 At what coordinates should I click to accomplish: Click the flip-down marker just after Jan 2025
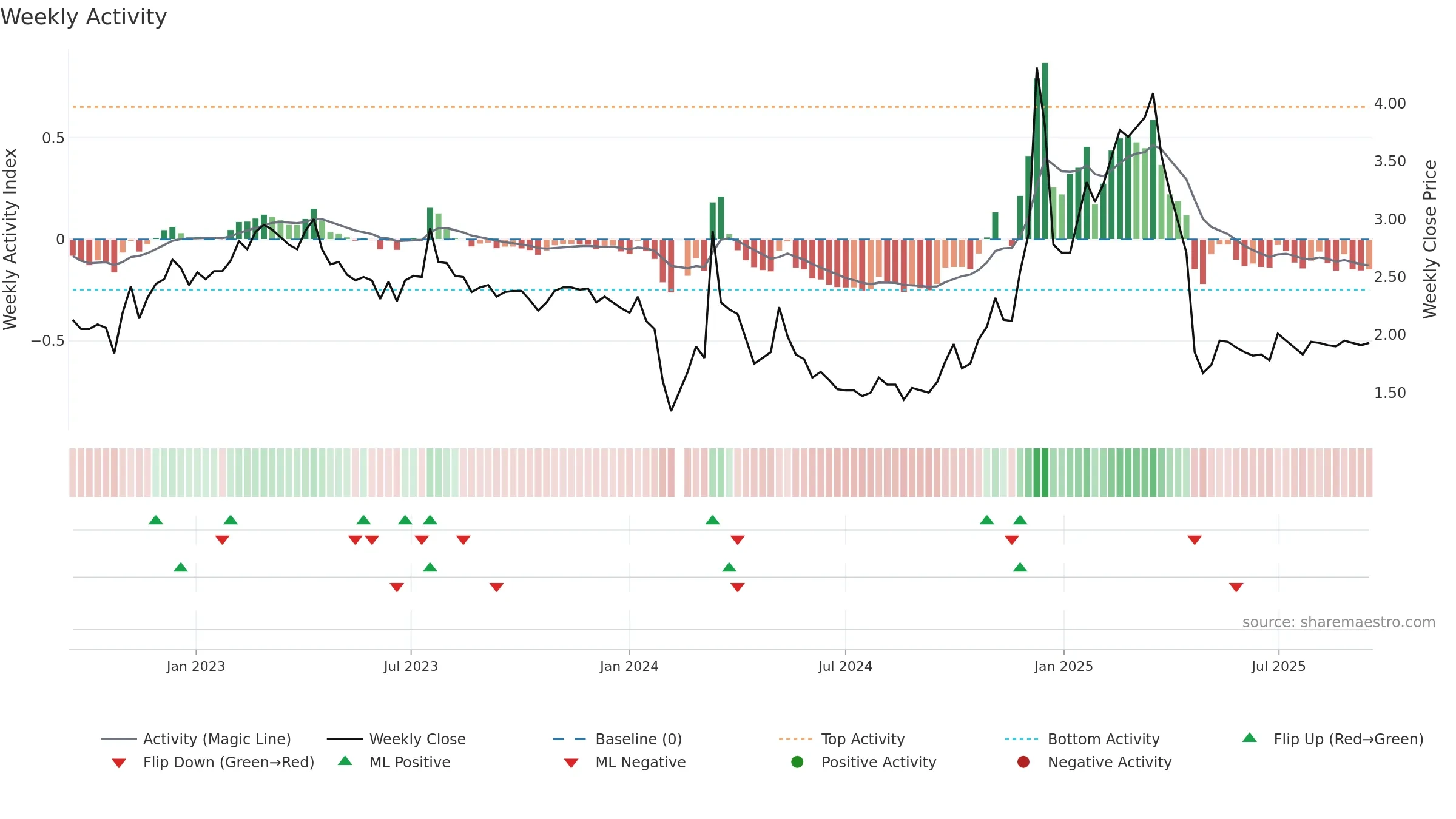(1195, 540)
